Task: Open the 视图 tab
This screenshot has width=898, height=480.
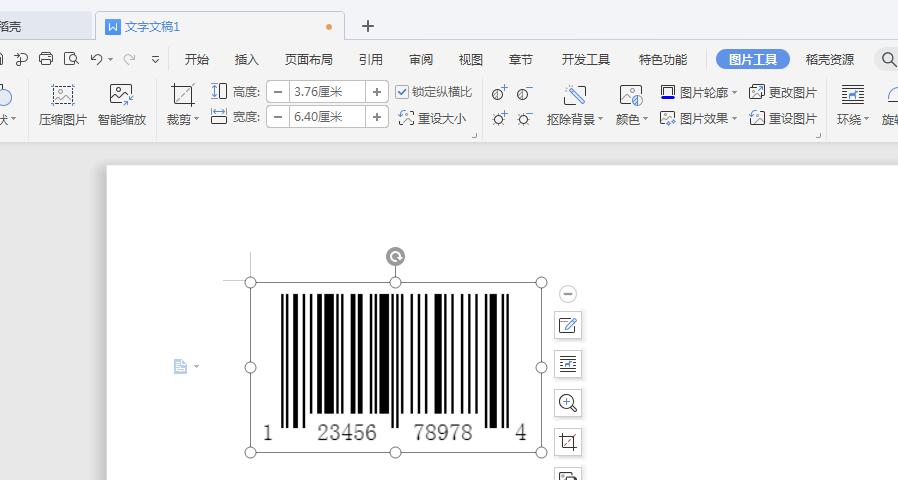Action: pyautogui.click(x=470, y=59)
